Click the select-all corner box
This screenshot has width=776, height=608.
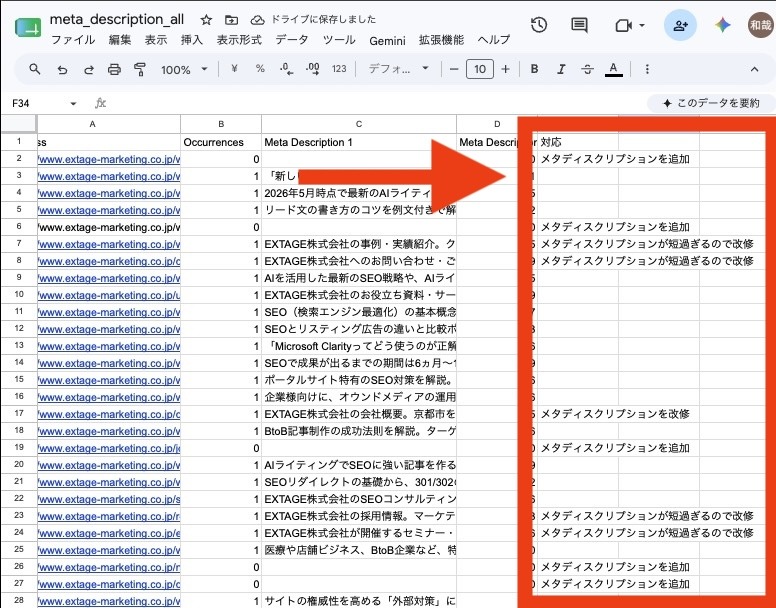[19, 124]
